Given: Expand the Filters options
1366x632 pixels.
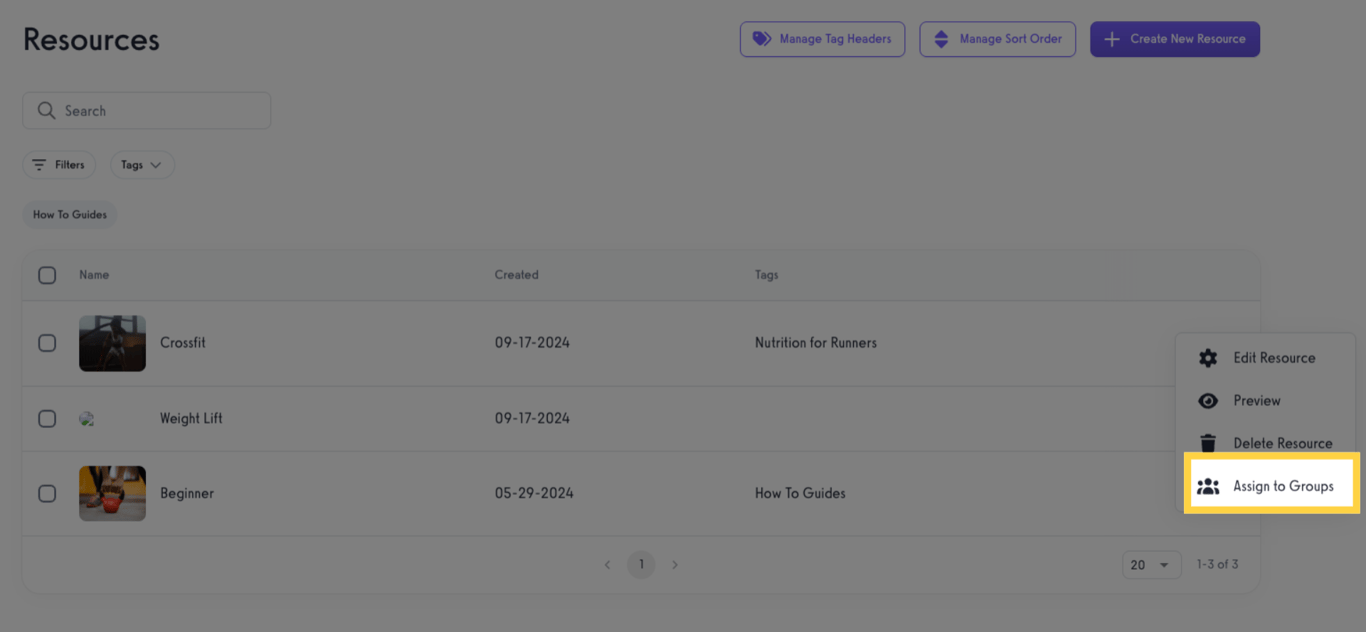Looking at the screenshot, I should 59,164.
